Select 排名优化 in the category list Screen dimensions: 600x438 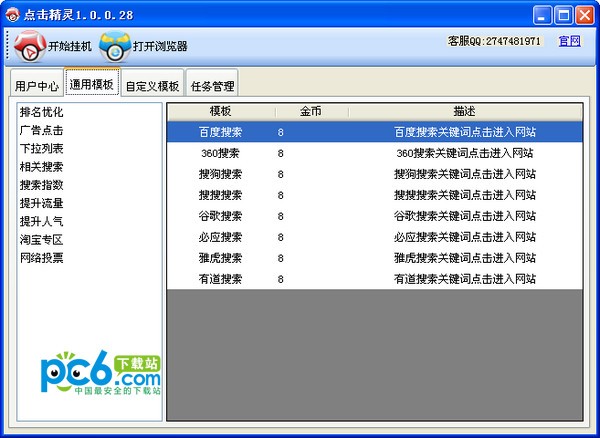(x=41, y=112)
